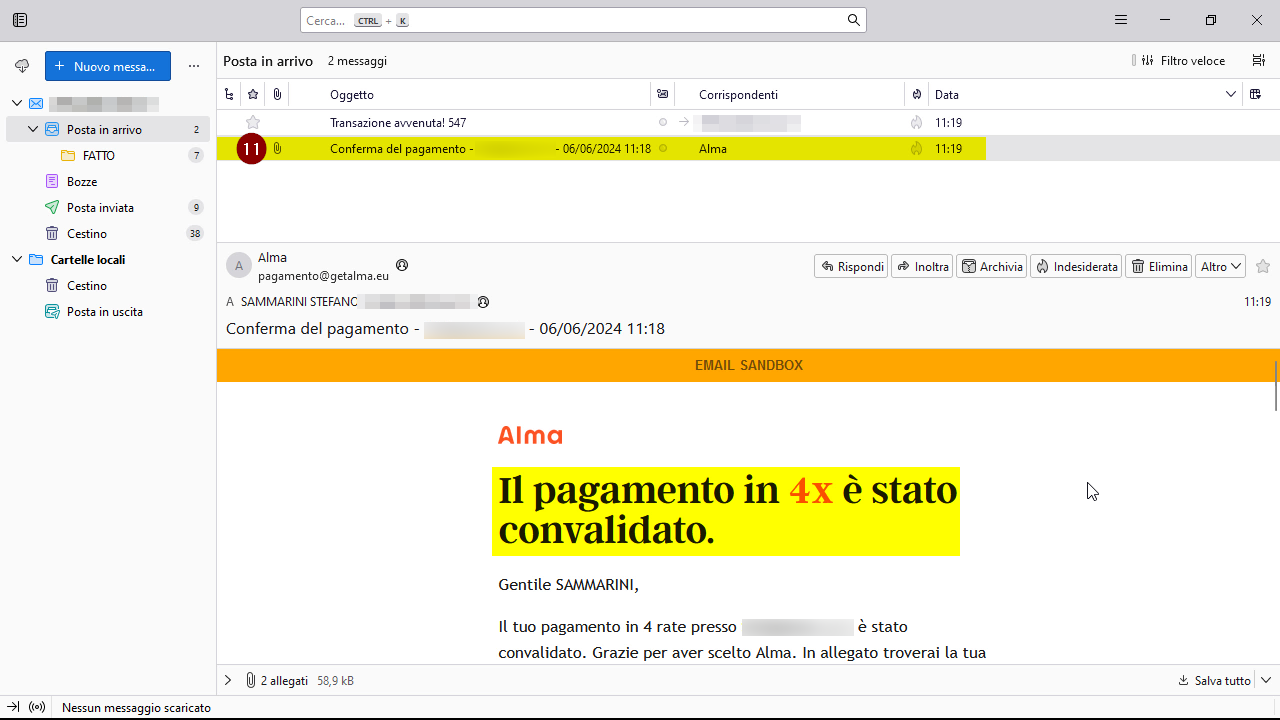Screen dimensions: 1280x720
Task: Click the offline status icon
Action: (x=37, y=707)
